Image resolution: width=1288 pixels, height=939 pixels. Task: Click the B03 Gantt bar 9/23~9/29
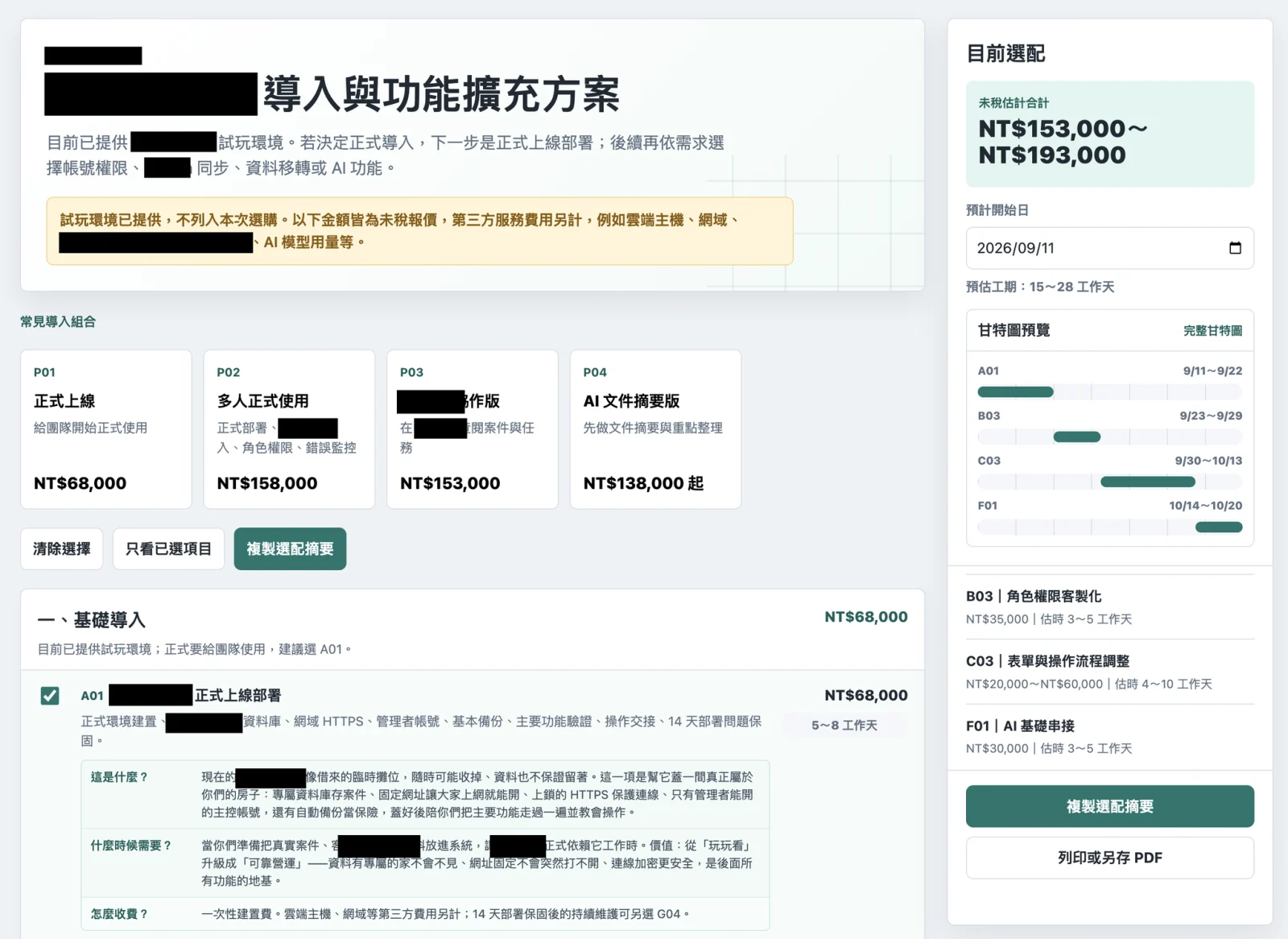tap(1077, 437)
